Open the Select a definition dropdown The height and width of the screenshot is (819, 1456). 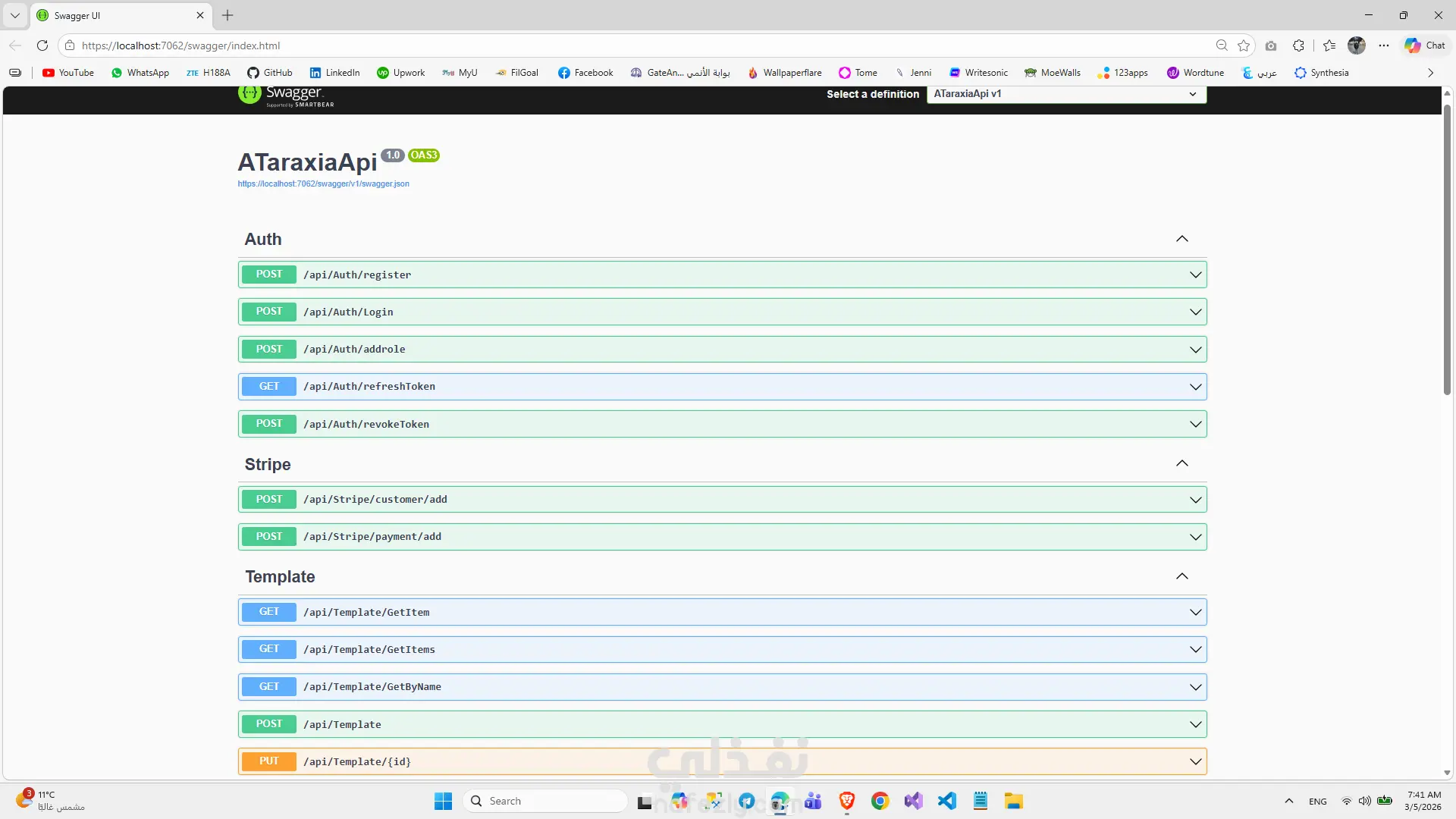click(1065, 94)
